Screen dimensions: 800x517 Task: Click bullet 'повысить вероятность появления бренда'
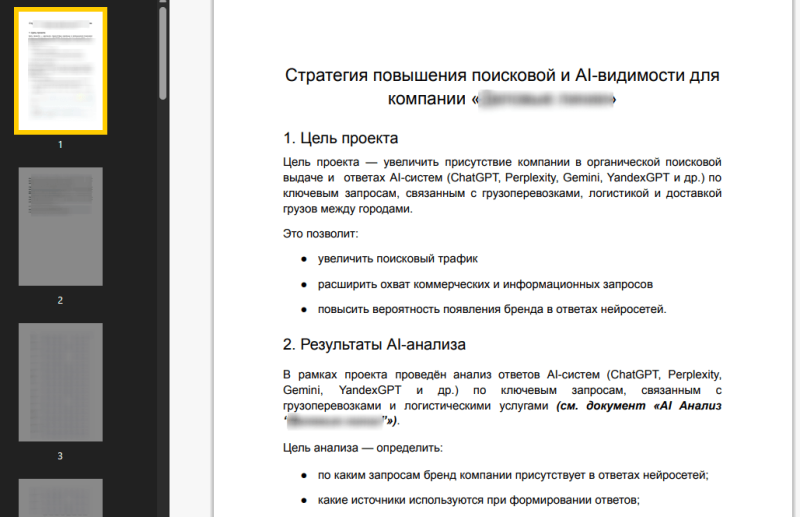point(492,309)
